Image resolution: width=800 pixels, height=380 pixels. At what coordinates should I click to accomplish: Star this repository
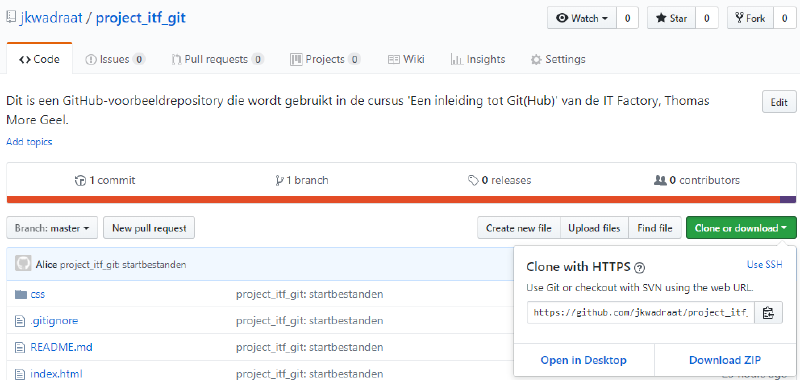[671, 18]
